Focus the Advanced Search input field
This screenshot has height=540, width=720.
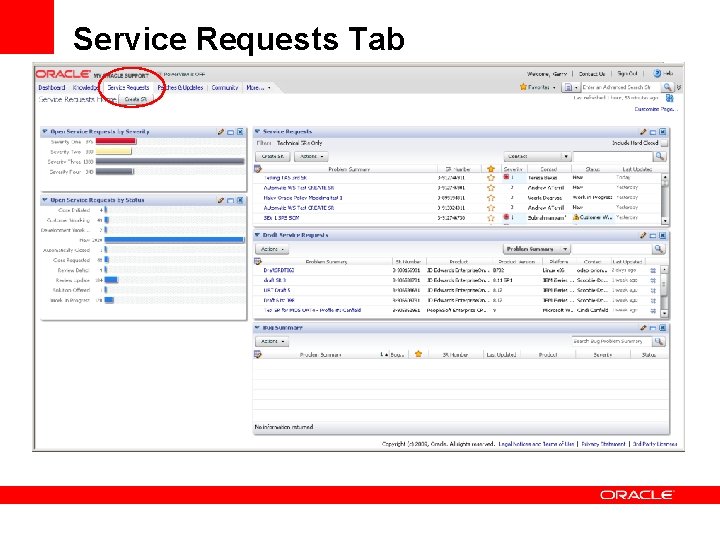(620, 87)
